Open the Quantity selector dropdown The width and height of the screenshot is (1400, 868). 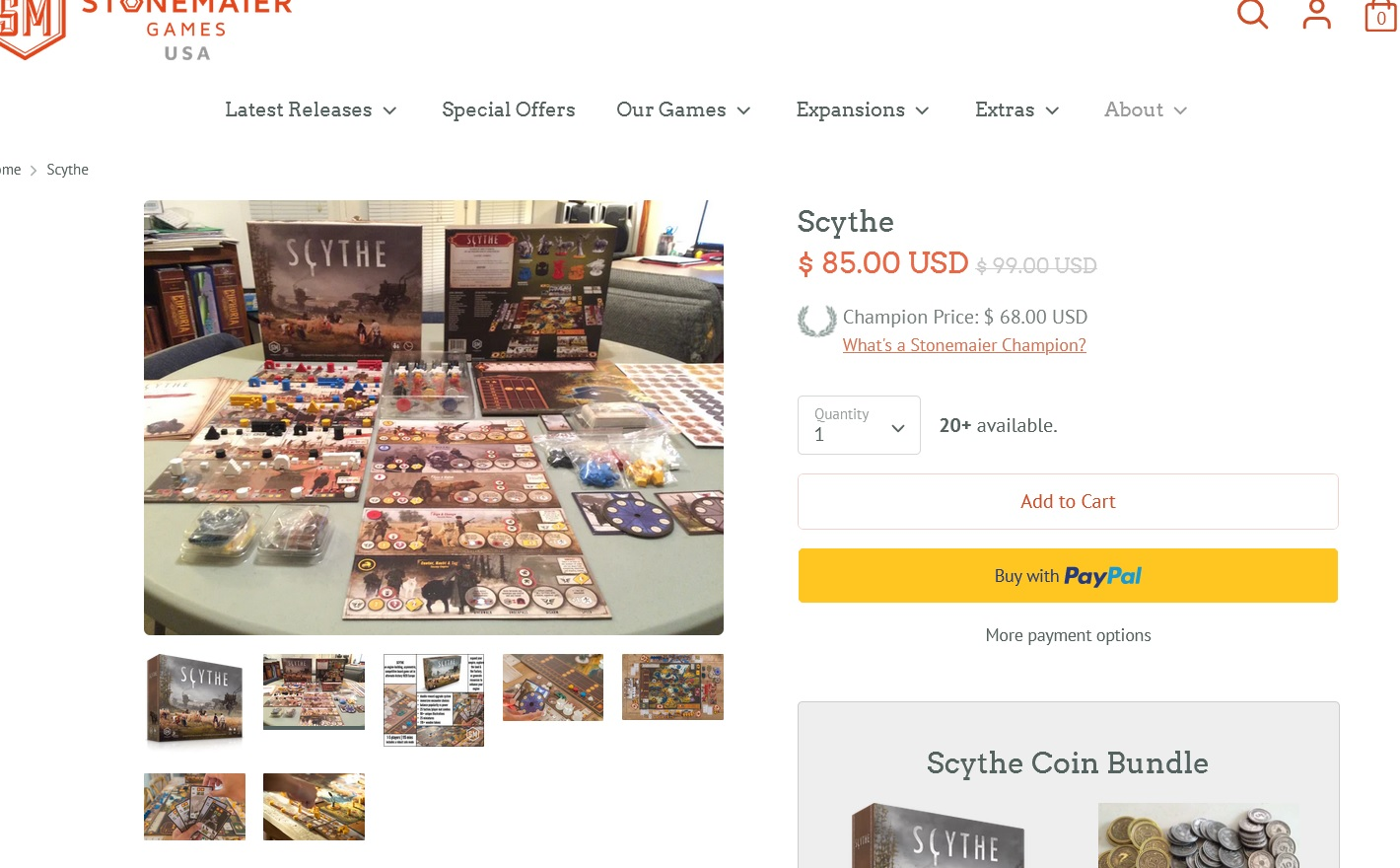(x=859, y=425)
